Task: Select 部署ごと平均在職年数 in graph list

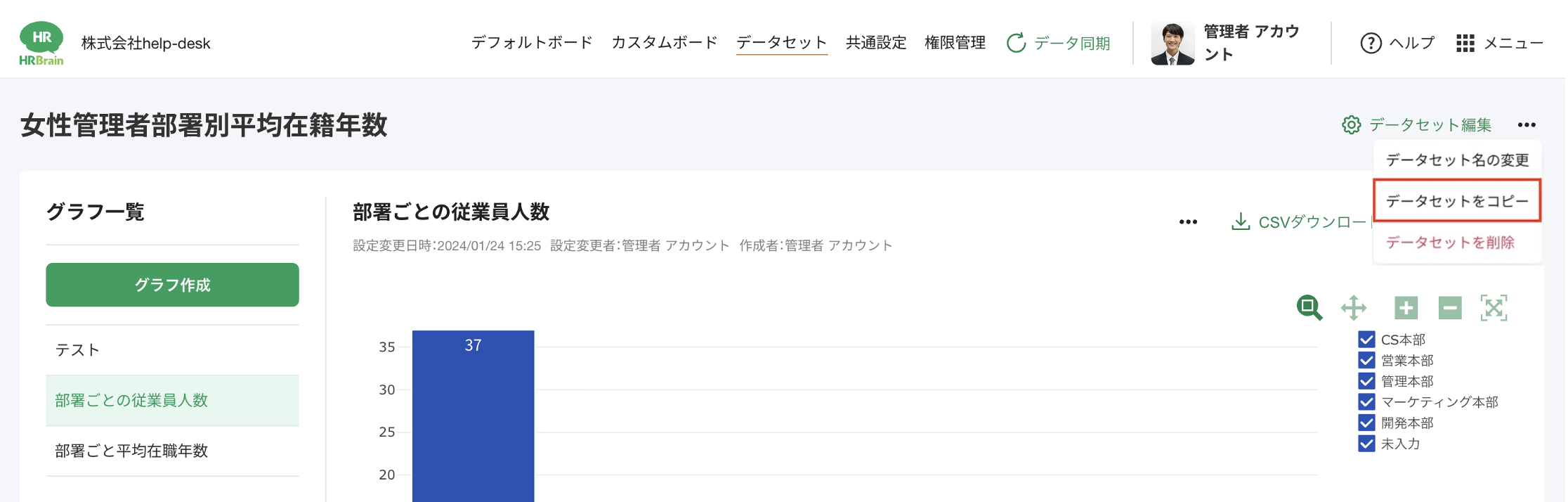Action: (x=172, y=451)
